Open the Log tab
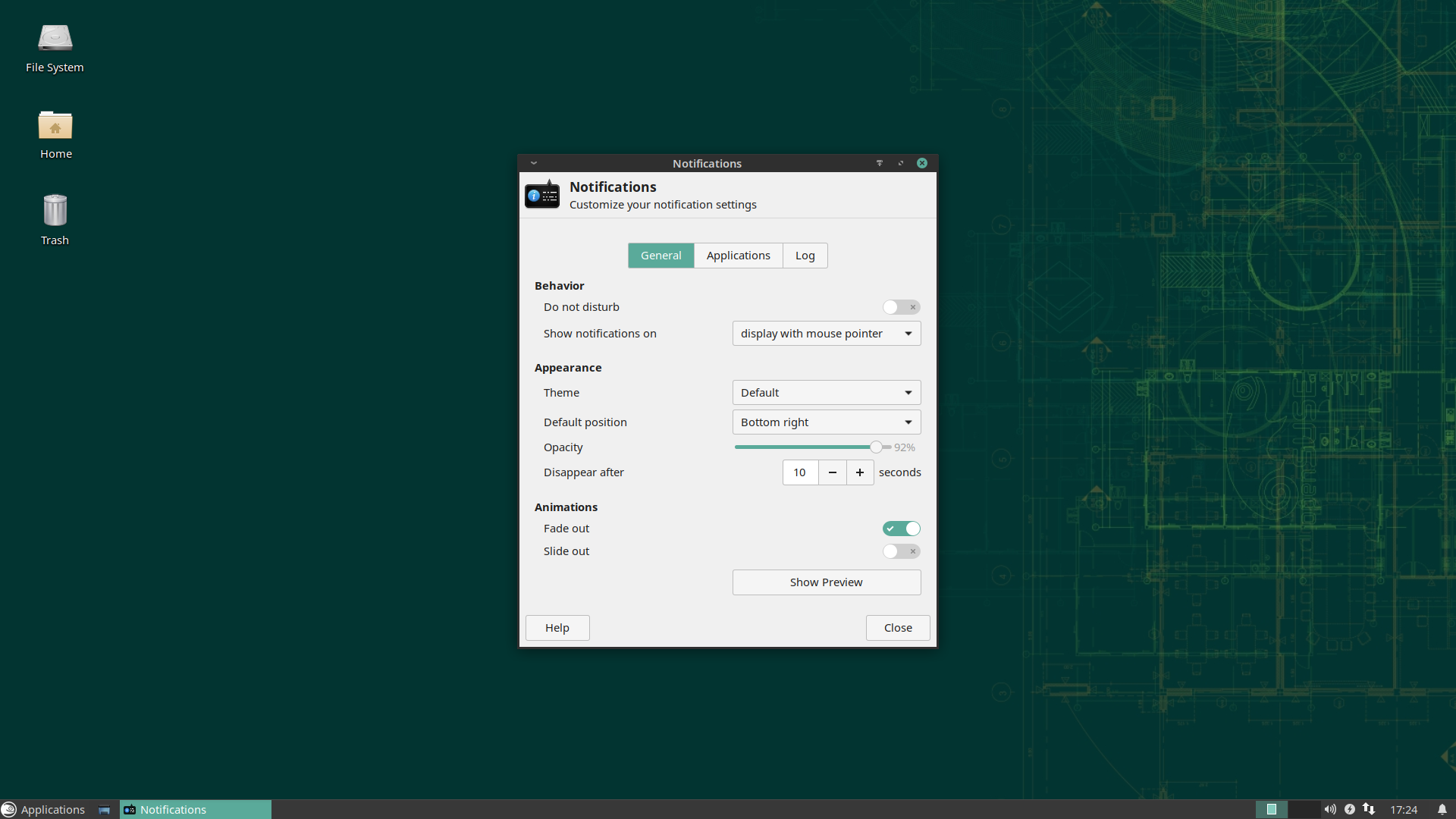1456x819 pixels. [x=805, y=256]
